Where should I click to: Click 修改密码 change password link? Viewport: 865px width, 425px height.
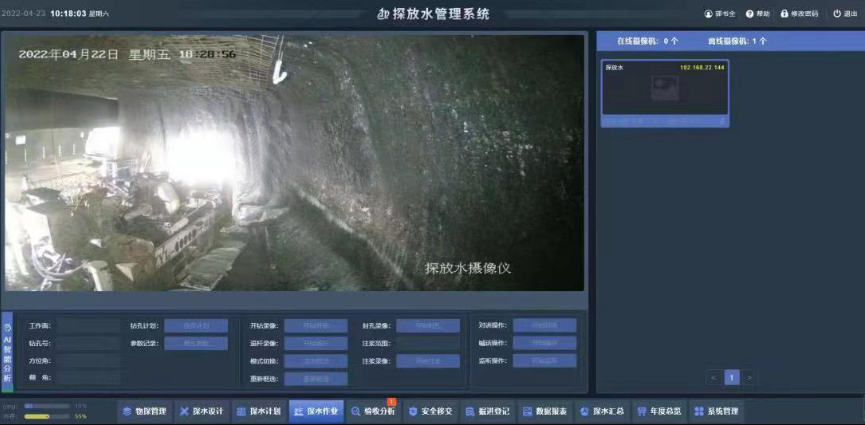point(799,14)
